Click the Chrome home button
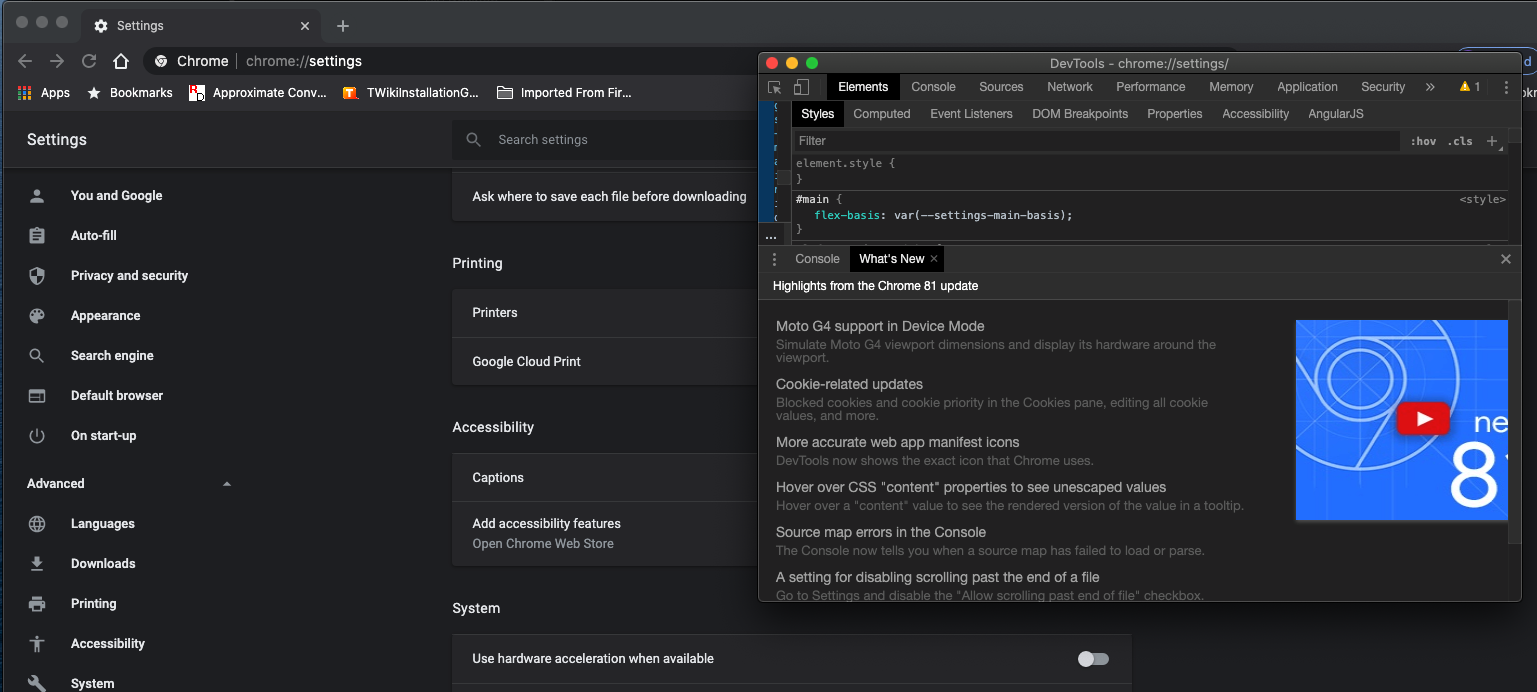This screenshot has height=692, width=1537. [x=121, y=61]
